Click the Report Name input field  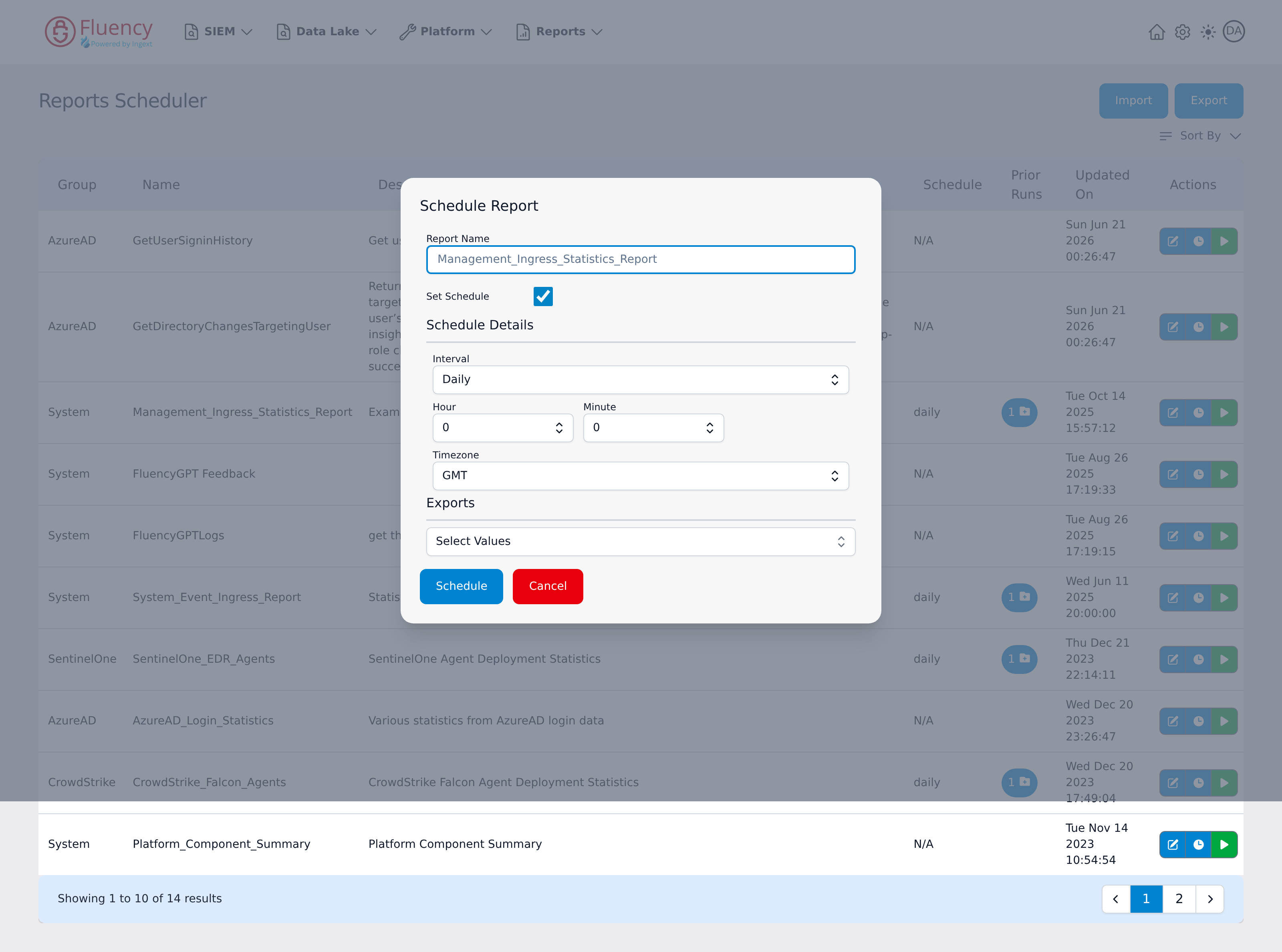click(640, 259)
